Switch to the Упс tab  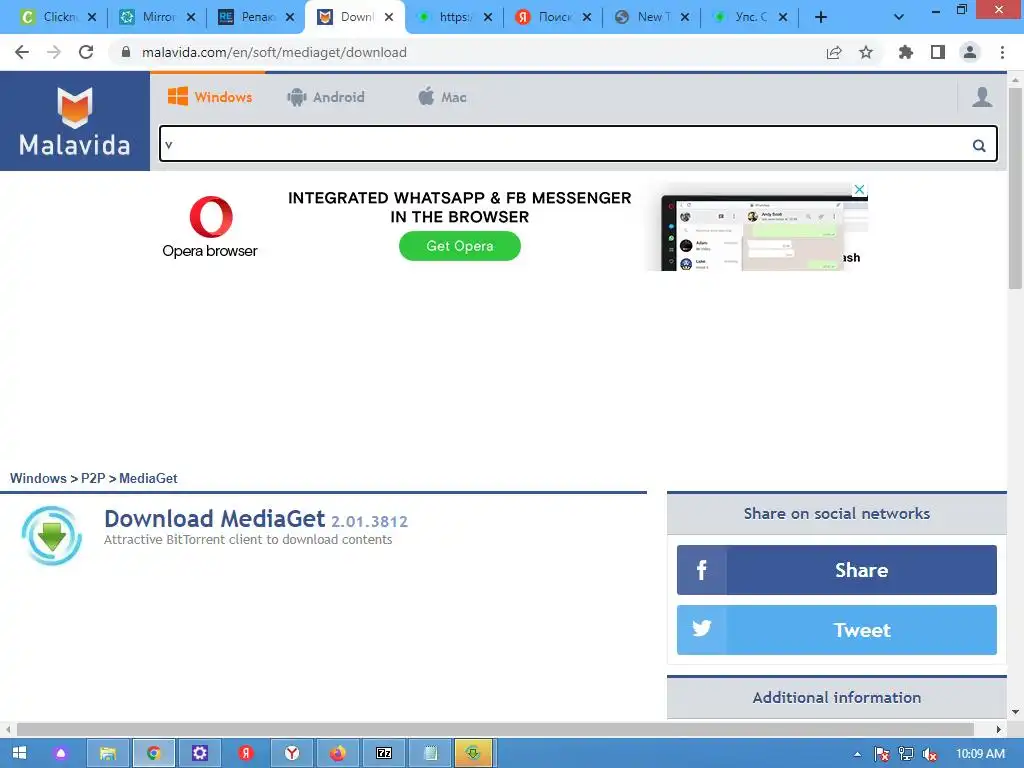point(750,17)
